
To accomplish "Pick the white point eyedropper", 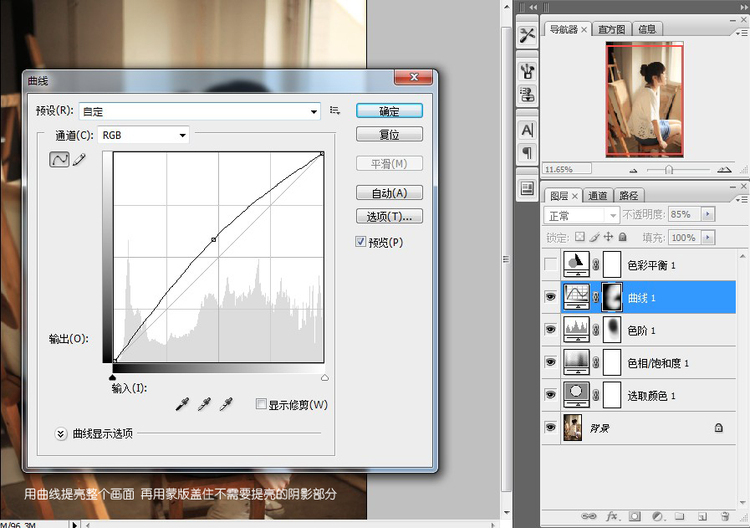I will 226,404.
